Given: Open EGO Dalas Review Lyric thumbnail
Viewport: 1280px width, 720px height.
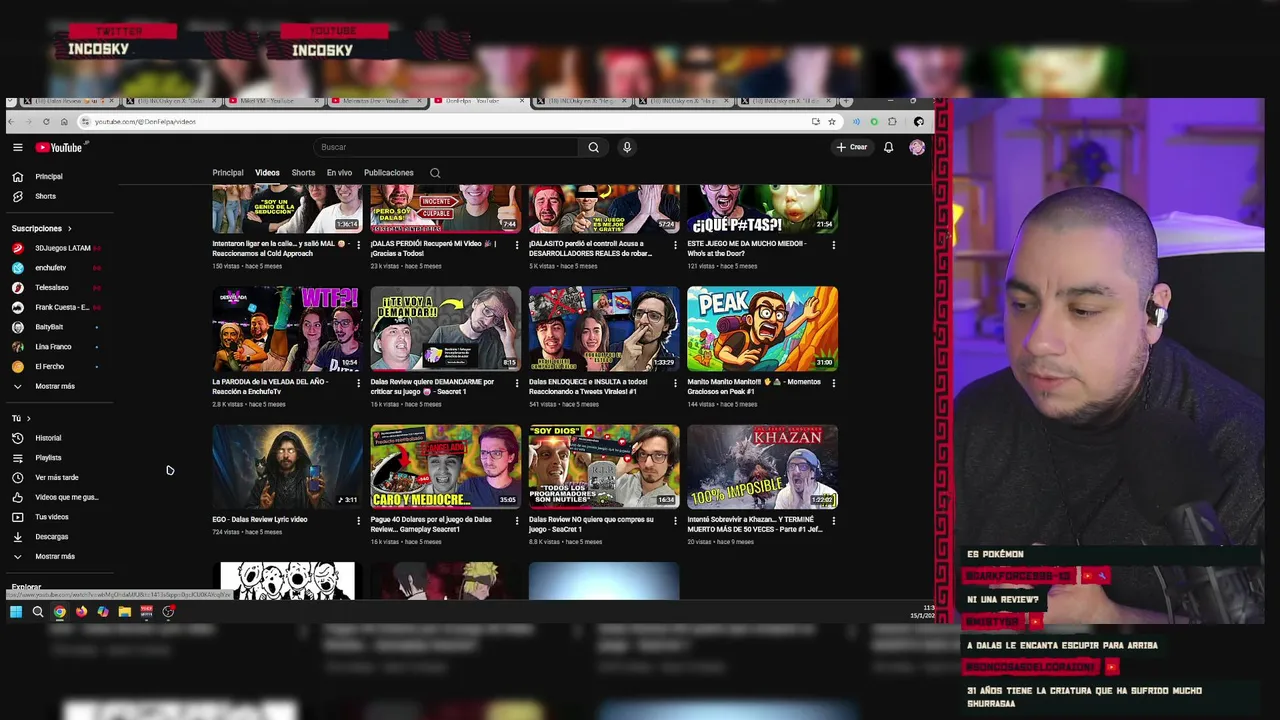Looking at the screenshot, I should [287, 467].
